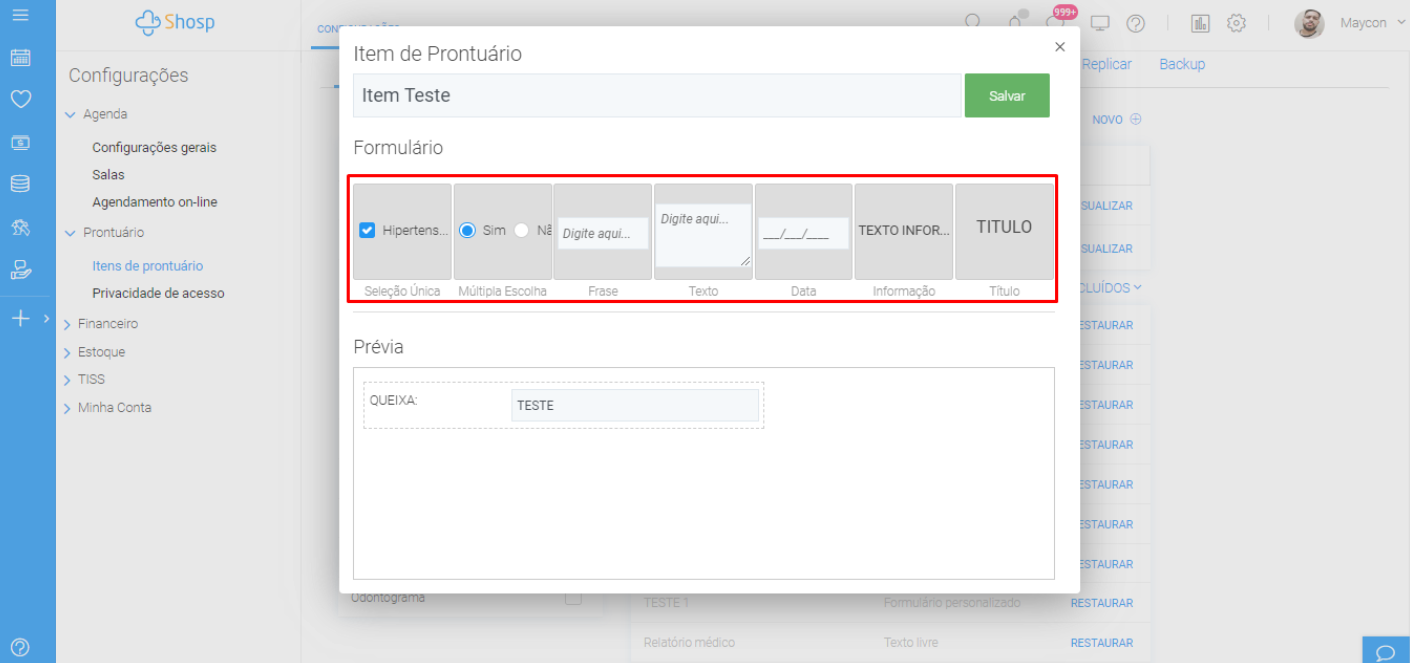The image size is (1410, 663).
Task: Open the calendar icon in left sidebar
Action: click(20, 58)
